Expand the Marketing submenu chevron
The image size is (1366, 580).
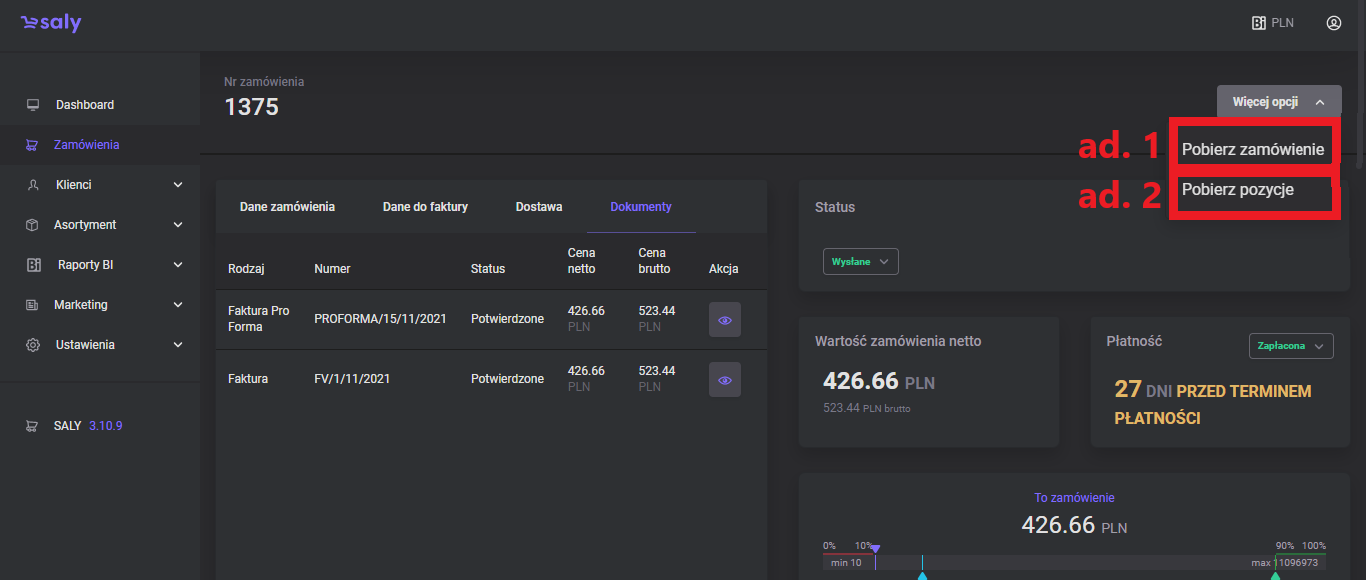pyautogui.click(x=178, y=305)
